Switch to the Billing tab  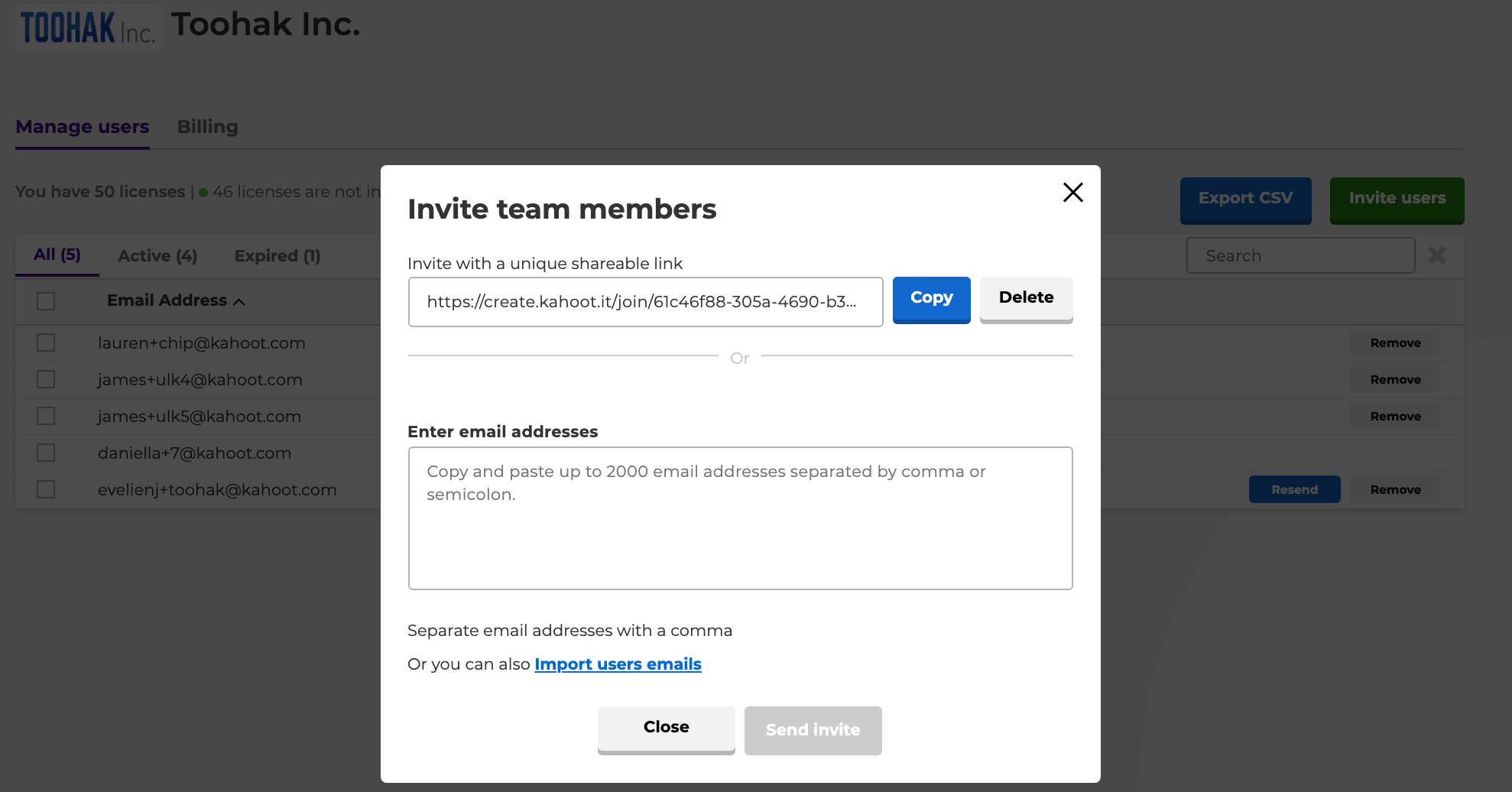pos(208,127)
